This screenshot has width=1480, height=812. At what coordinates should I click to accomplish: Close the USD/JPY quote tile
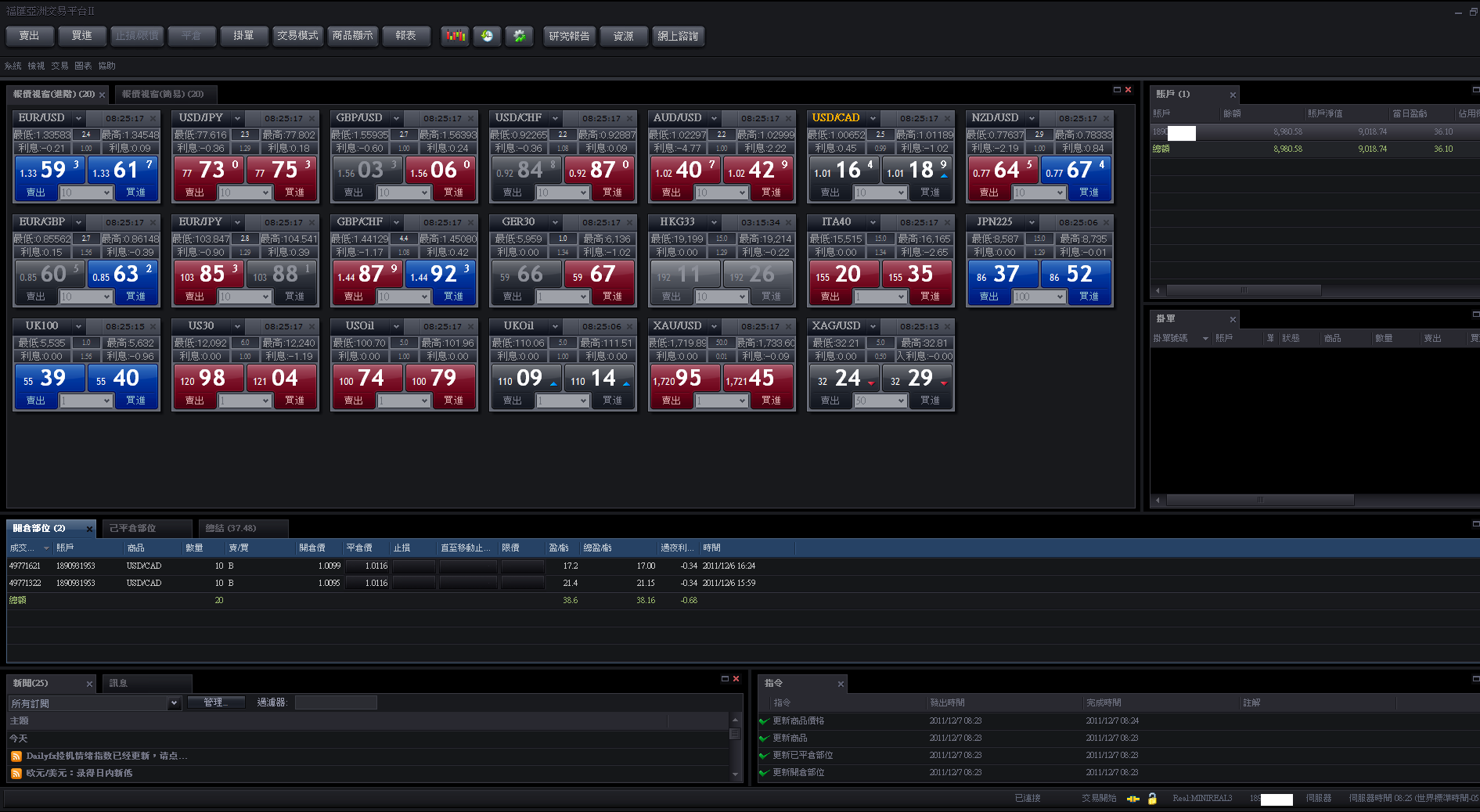click(x=311, y=119)
